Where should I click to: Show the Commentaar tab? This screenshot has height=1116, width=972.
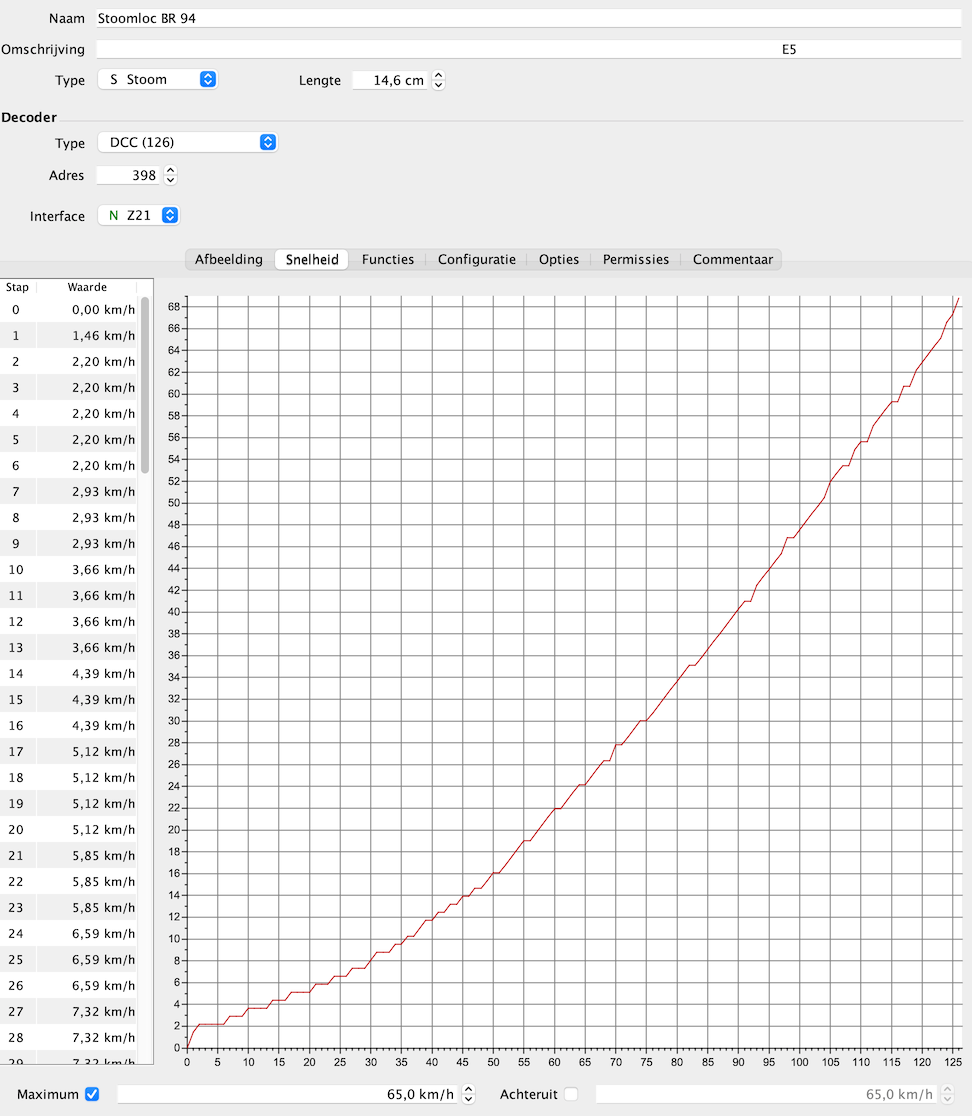732,260
